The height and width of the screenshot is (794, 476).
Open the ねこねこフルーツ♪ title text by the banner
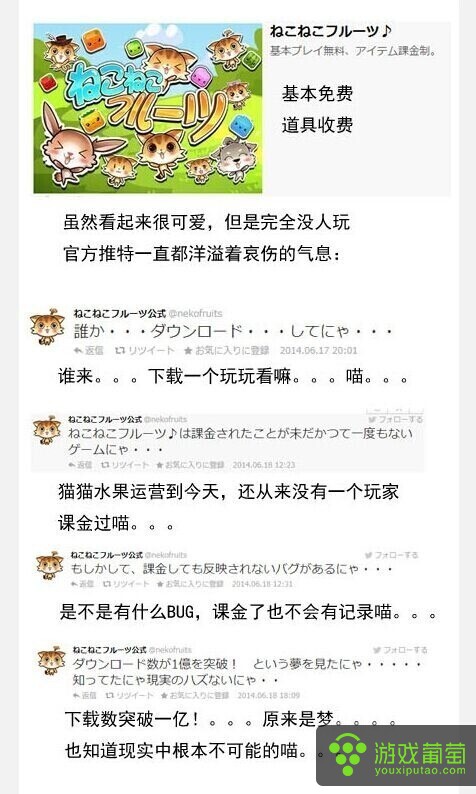(331, 31)
